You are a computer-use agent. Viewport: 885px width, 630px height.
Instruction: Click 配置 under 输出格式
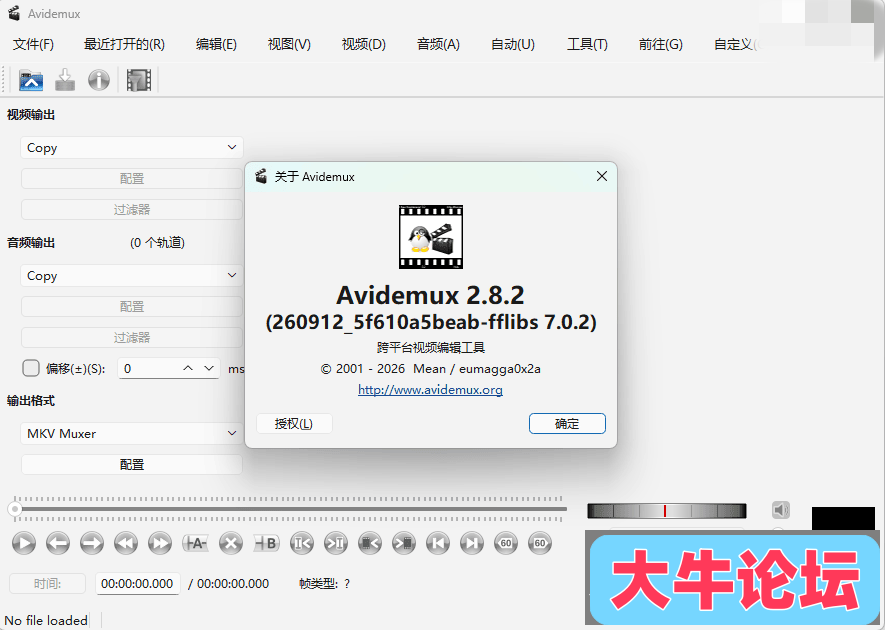click(132, 465)
